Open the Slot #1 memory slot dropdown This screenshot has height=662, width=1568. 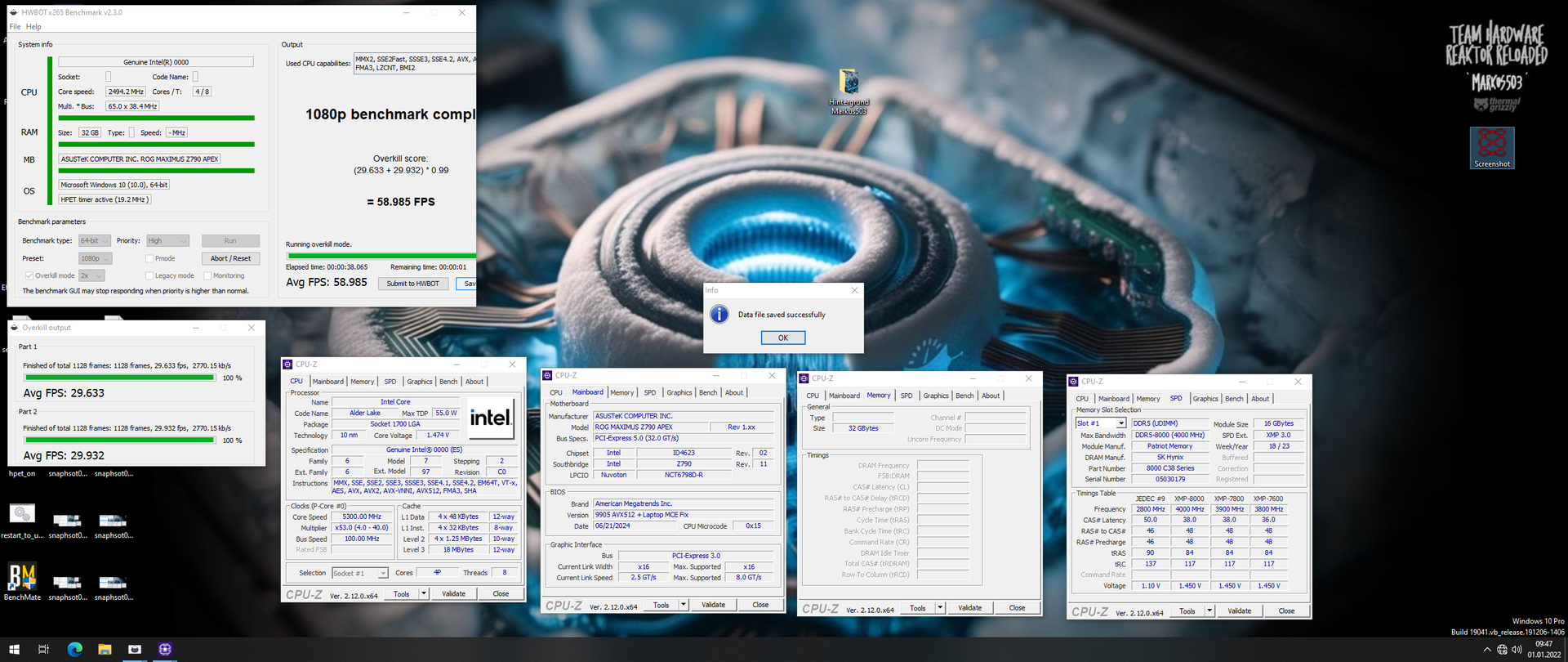[1101, 423]
